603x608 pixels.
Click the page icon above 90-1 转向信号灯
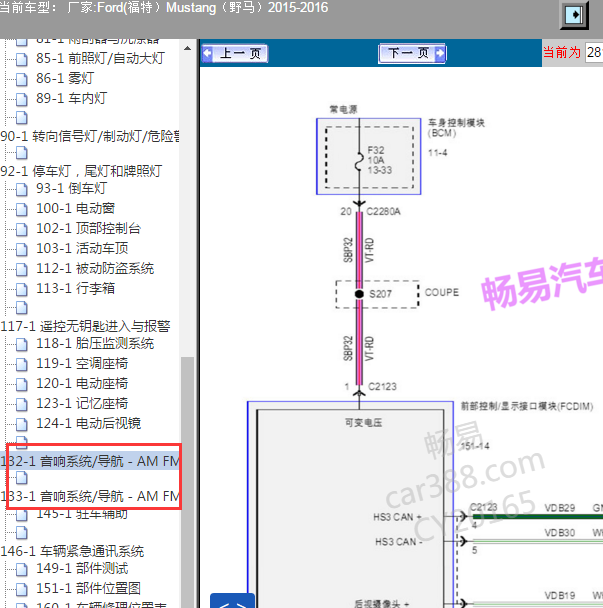[22, 118]
